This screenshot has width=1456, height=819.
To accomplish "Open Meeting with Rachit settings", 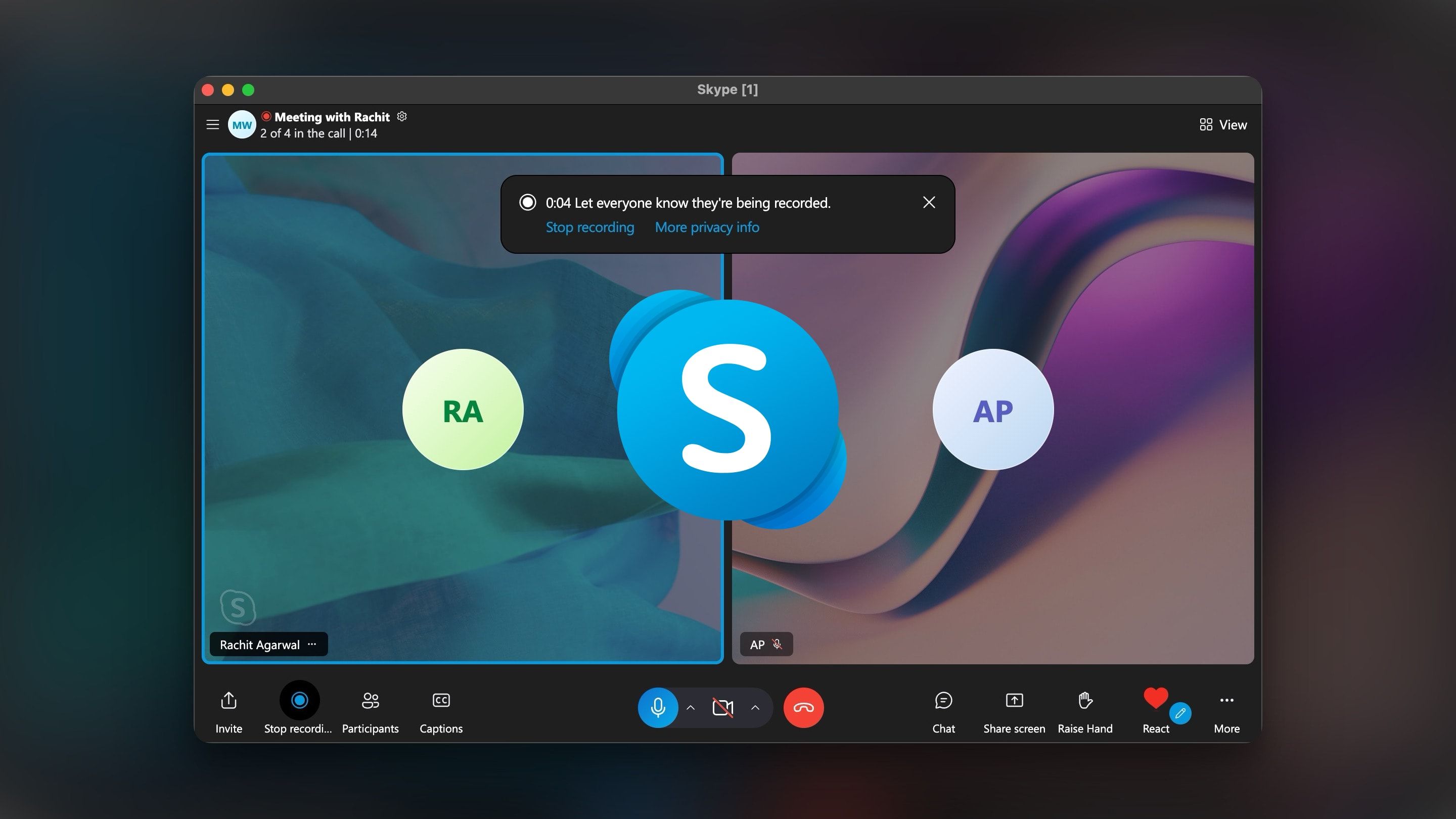I will point(404,116).
